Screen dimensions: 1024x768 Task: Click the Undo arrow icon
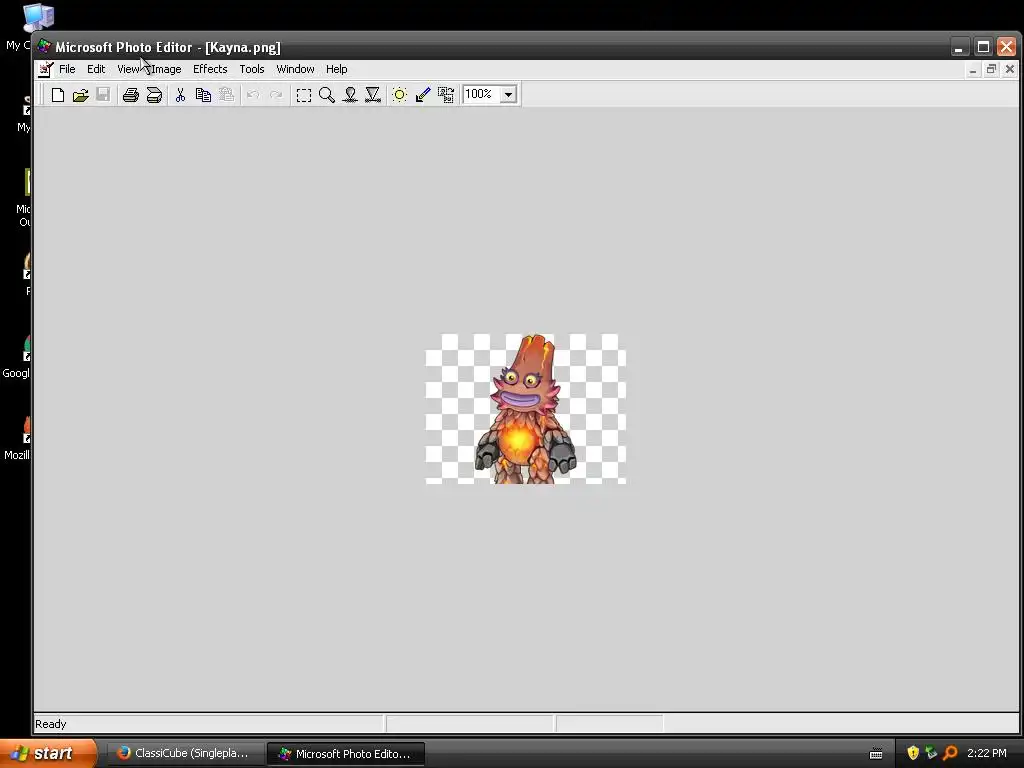tap(253, 95)
